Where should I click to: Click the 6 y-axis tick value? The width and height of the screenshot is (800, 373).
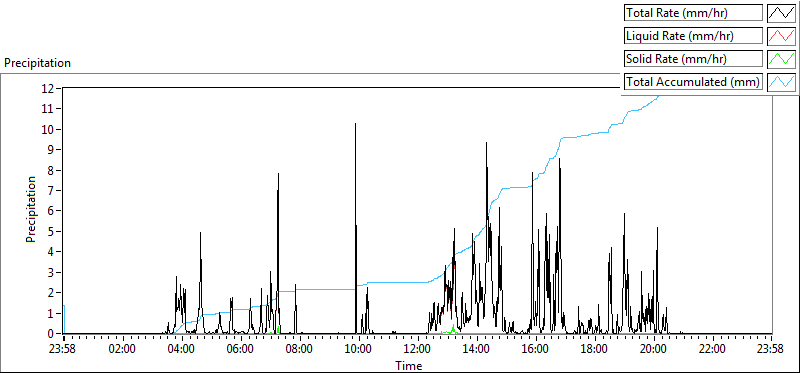pyautogui.click(x=51, y=211)
